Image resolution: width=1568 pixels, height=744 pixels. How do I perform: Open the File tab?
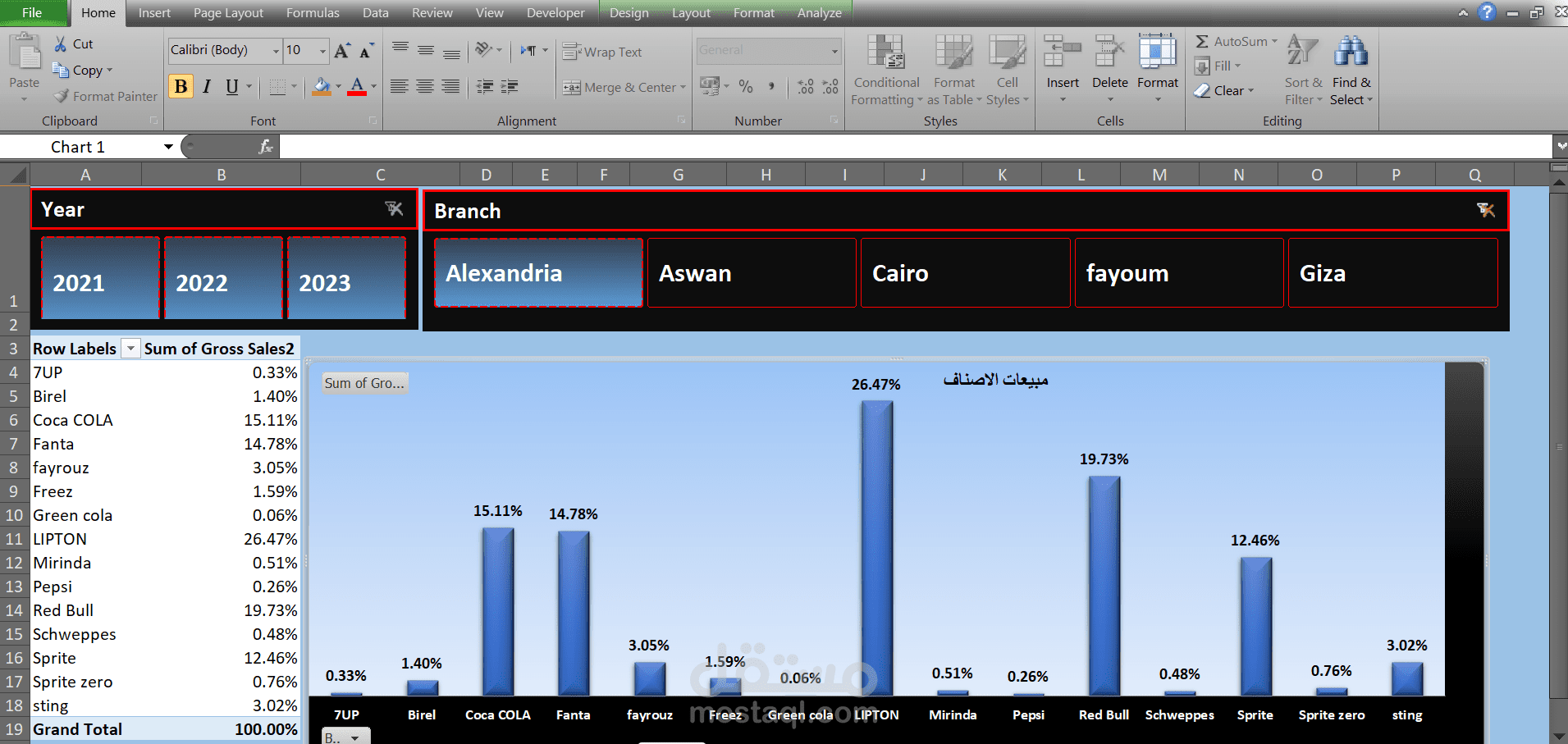tap(32, 12)
